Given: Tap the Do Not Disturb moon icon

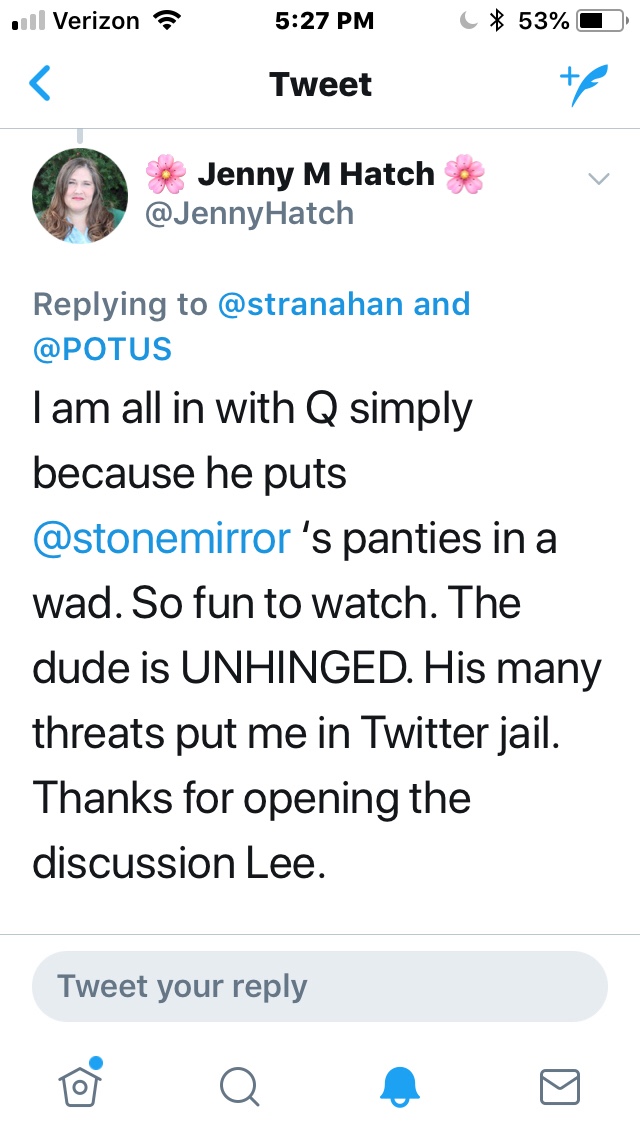Looking at the screenshot, I should pos(468,21).
